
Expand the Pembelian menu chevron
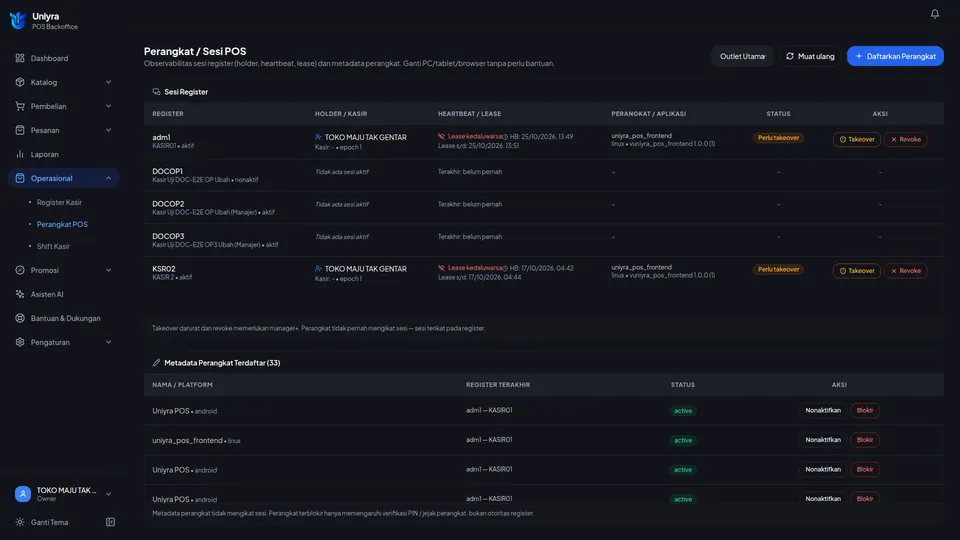click(108, 106)
